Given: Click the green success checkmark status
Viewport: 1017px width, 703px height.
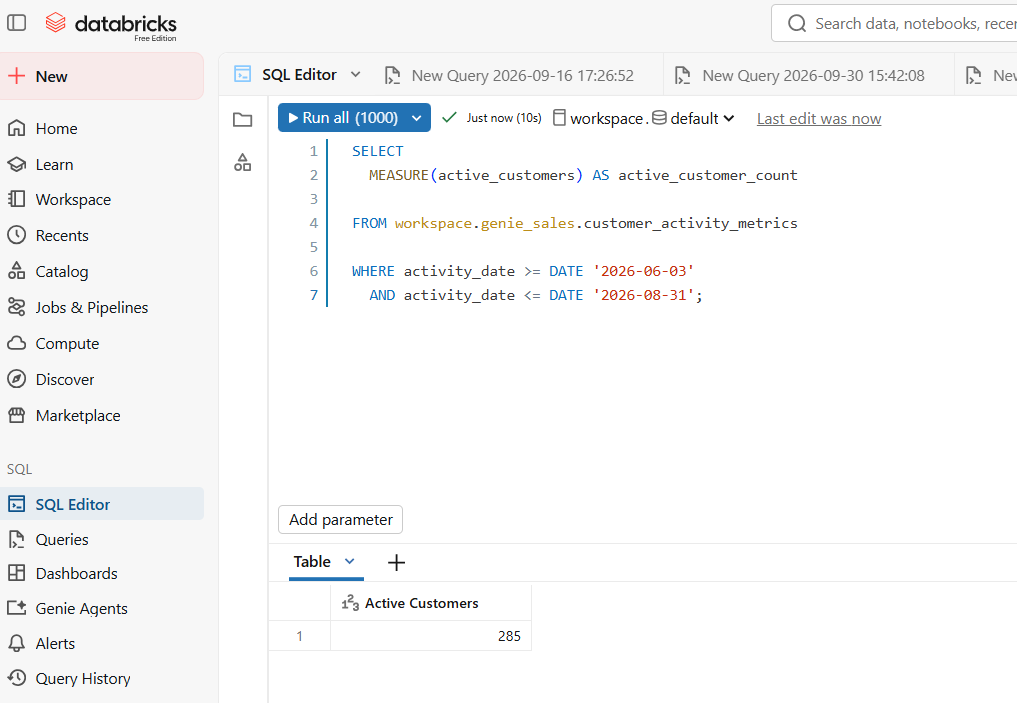Looking at the screenshot, I should coord(449,117).
